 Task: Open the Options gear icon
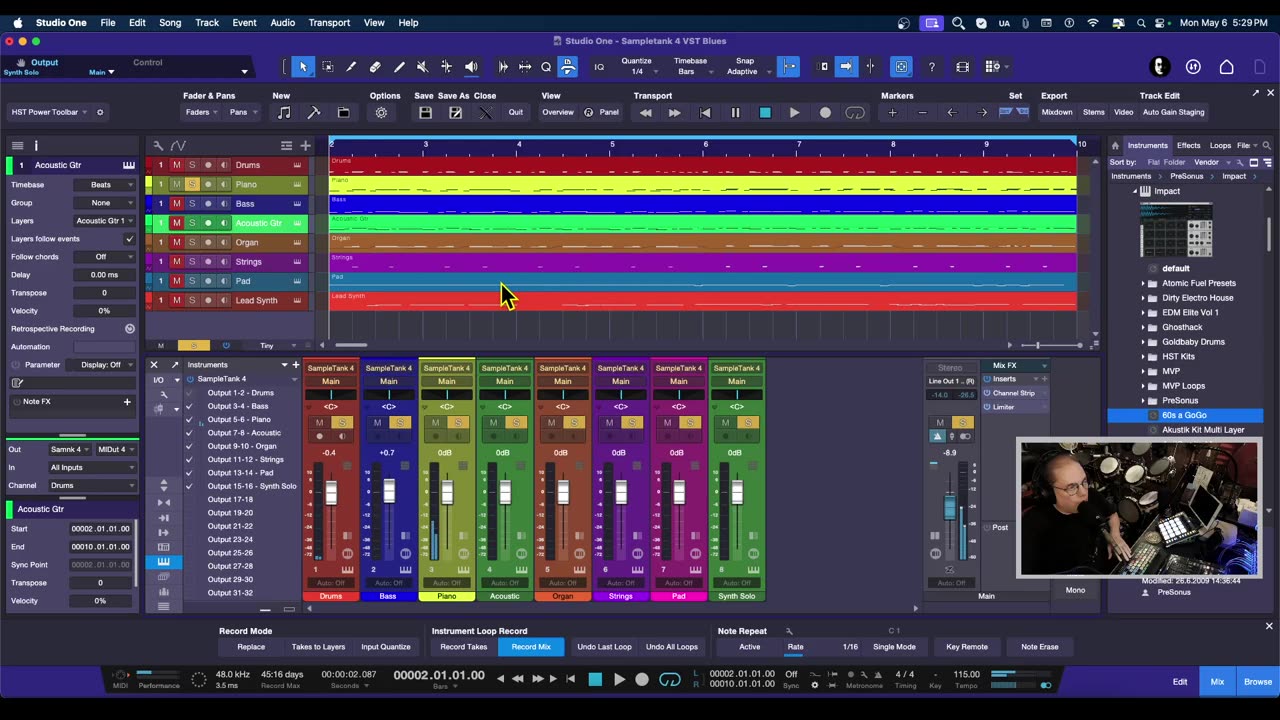[381, 113]
